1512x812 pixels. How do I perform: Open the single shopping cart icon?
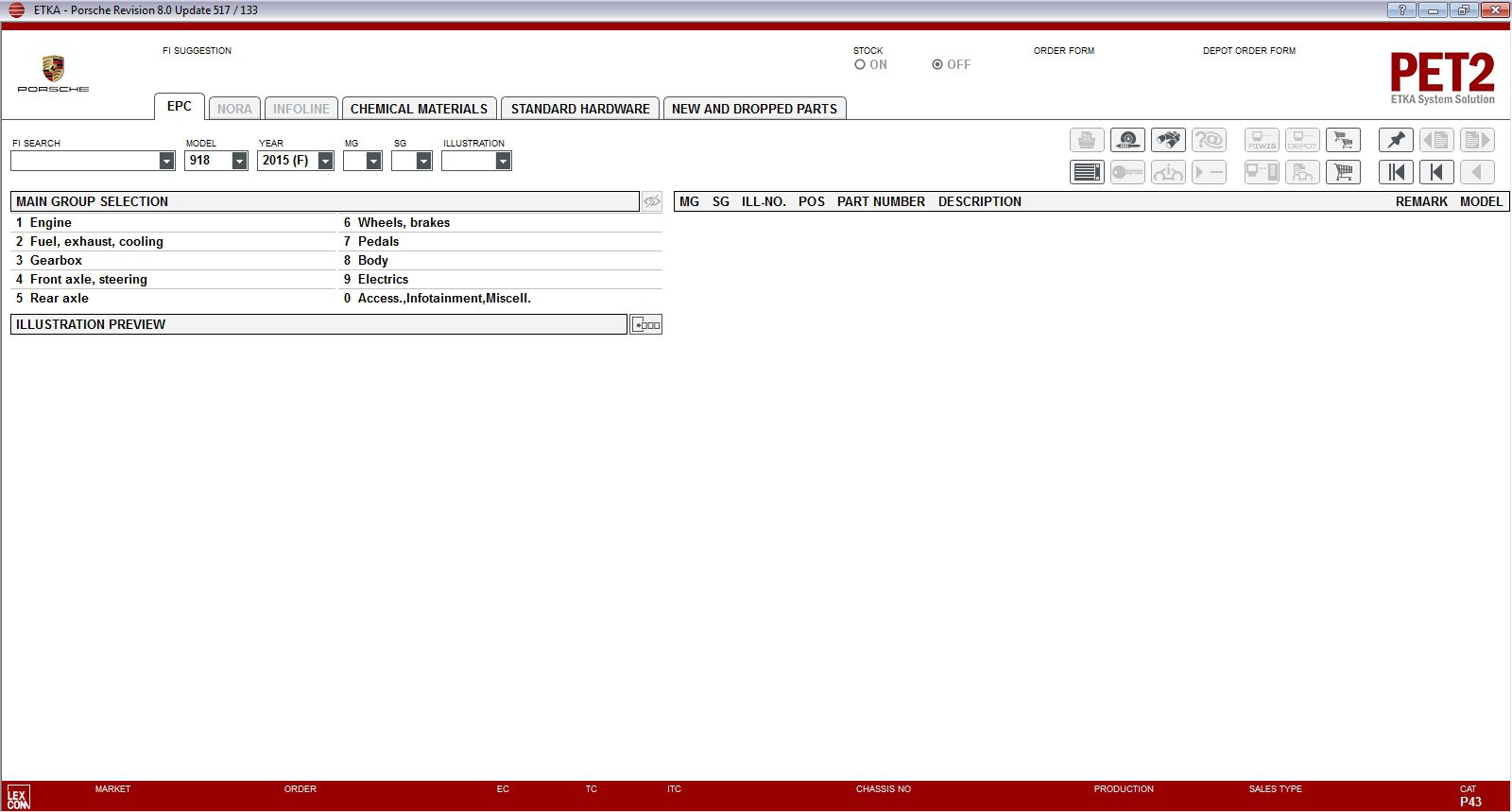1343,172
